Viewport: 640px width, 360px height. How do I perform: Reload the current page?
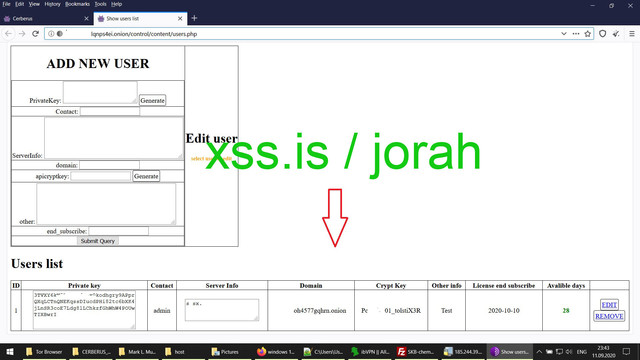coord(36,34)
